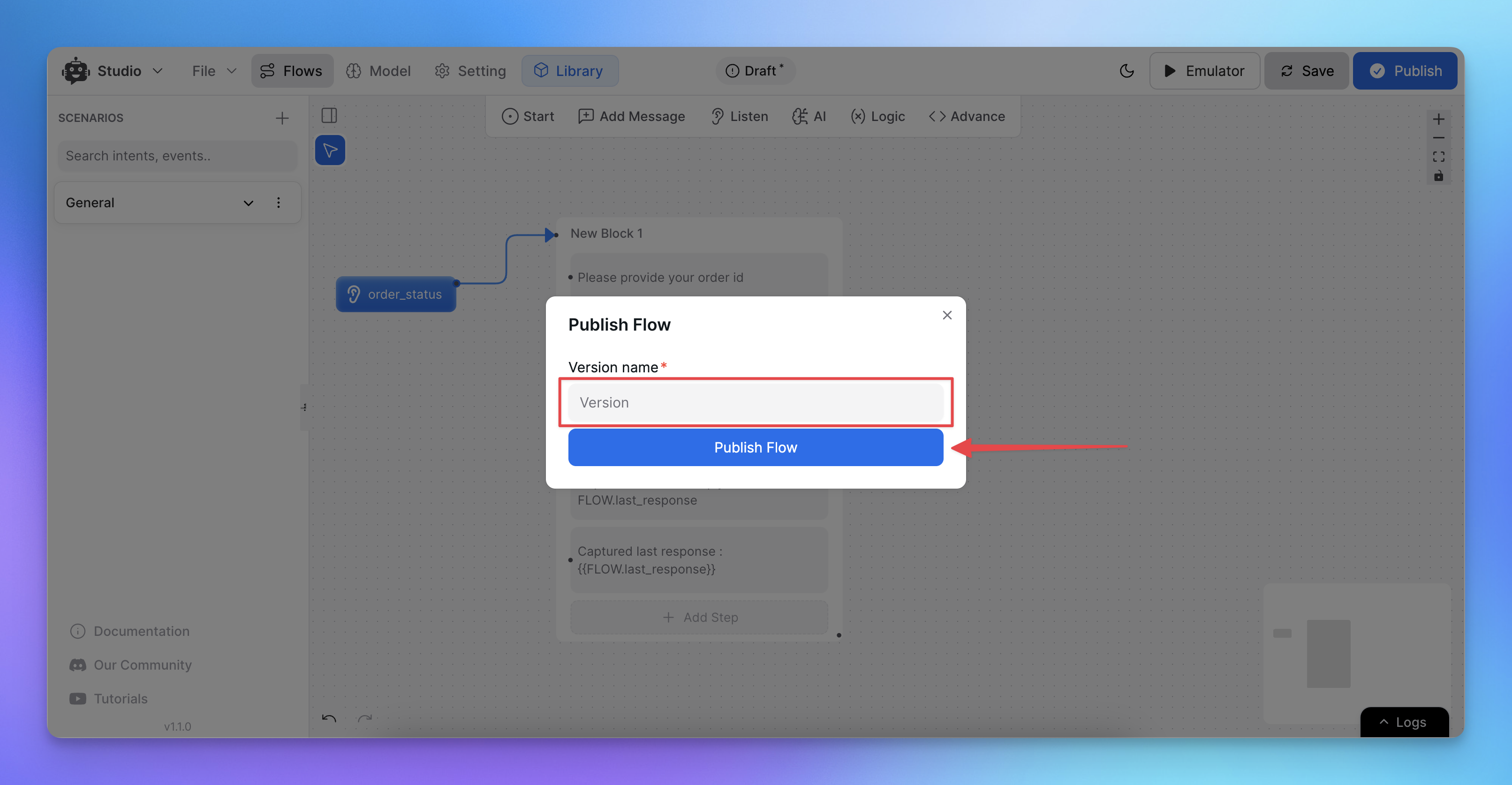Switch to the Model tab
This screenshot has height=785, width=1512.
click(x=378, y=71)
